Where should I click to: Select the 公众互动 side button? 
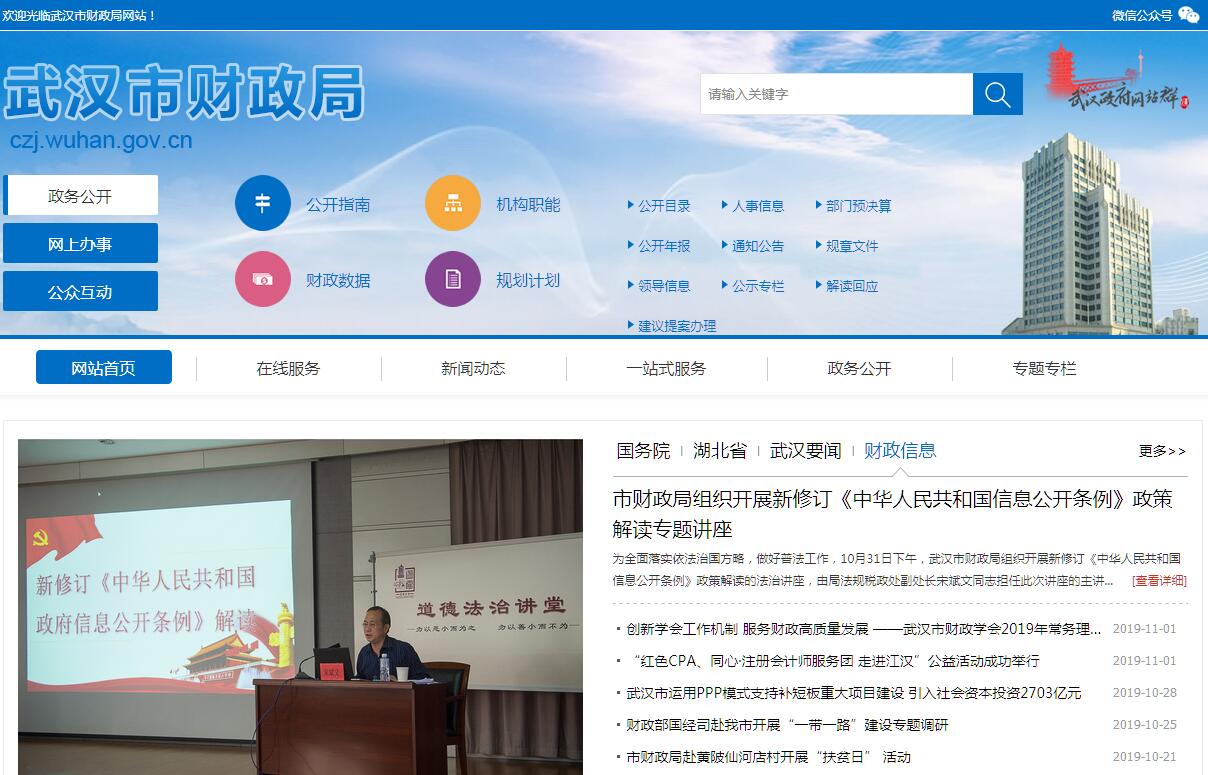tap(80, 292)
